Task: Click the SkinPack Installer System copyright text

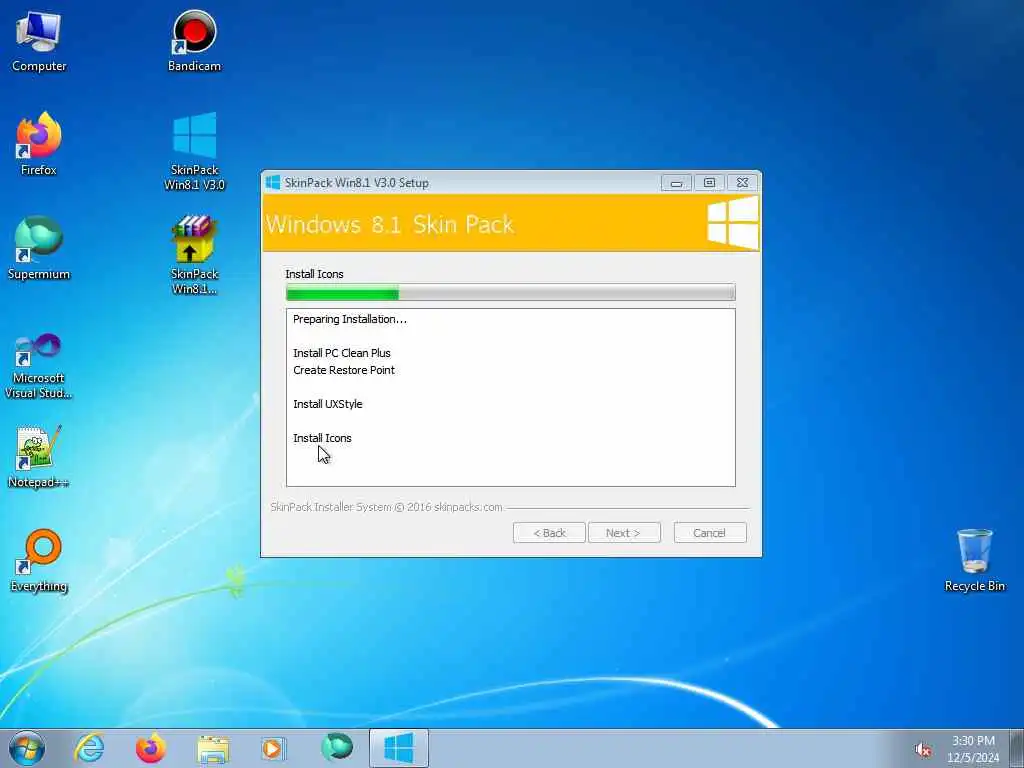Action: pyautogui.click(x=387, y=507)
